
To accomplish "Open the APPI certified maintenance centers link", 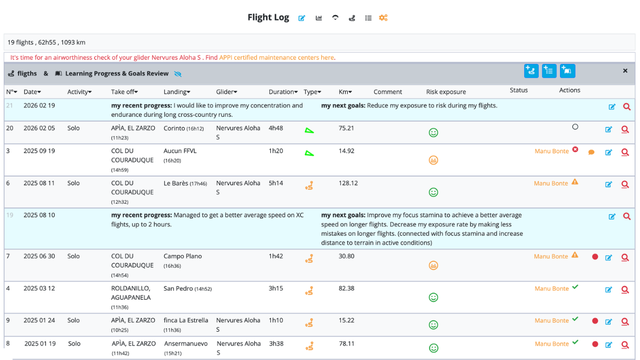I will [x=276, y=58].
